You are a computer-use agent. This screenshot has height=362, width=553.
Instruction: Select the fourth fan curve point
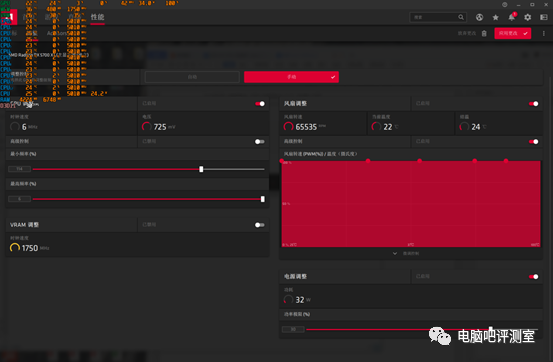coord(475,161)
